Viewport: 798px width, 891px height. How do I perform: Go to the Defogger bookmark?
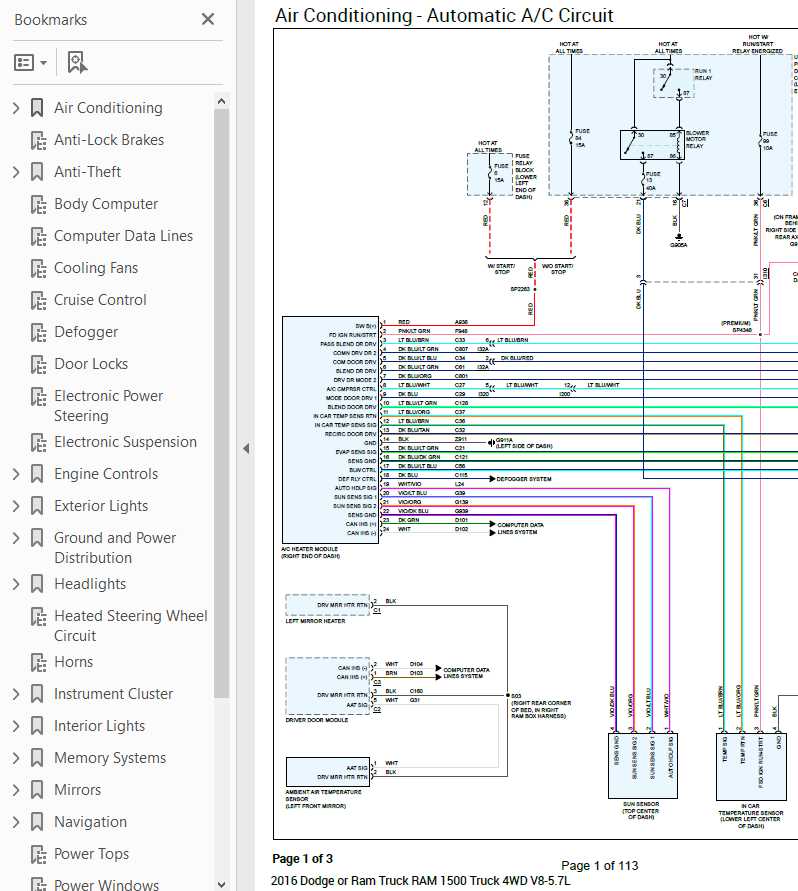pos(86,332)
